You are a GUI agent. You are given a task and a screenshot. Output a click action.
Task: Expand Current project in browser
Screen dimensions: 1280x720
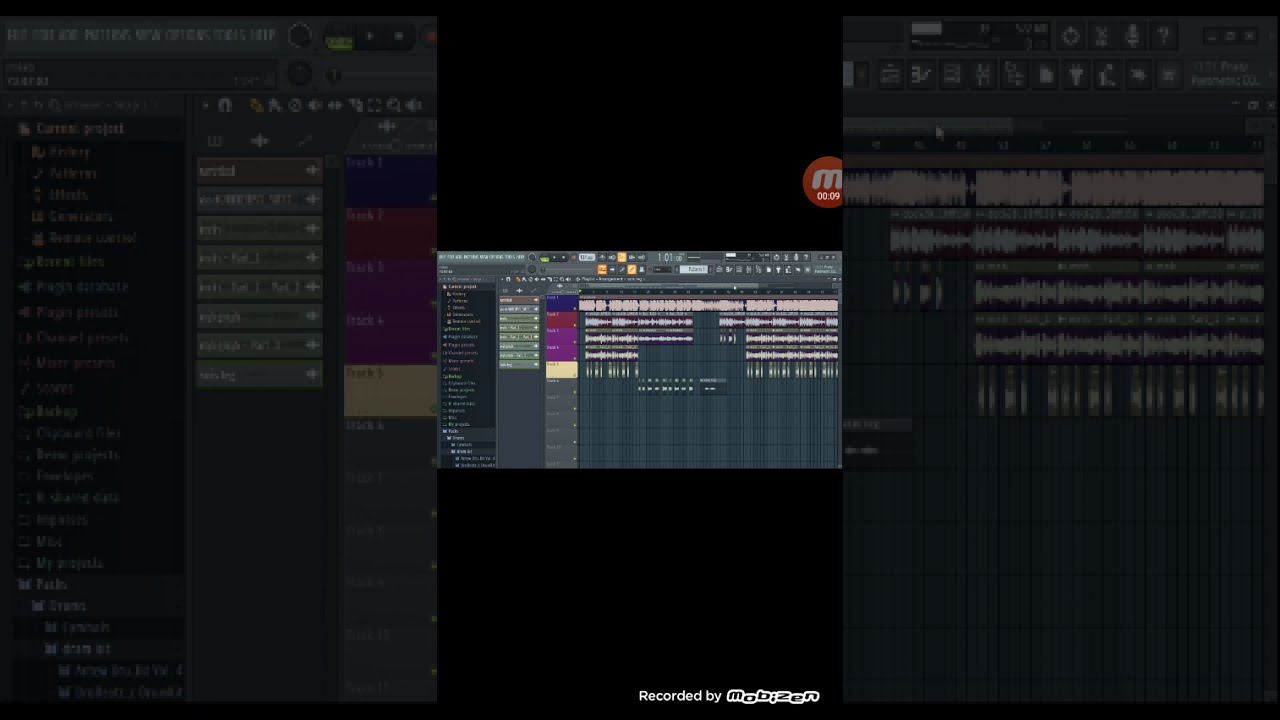pyautogui.click(x=460, y=287)
